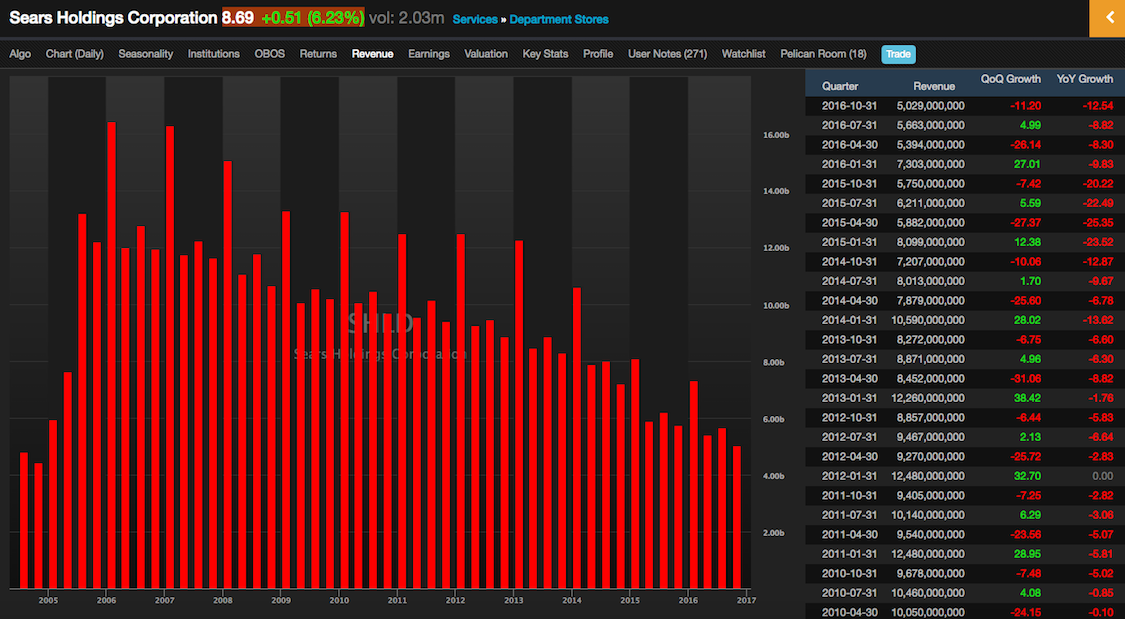Select revenue value 7,303,000,000
Image resolution: width=1125 pixels, height=619 pixels.
tap(931, 164)
